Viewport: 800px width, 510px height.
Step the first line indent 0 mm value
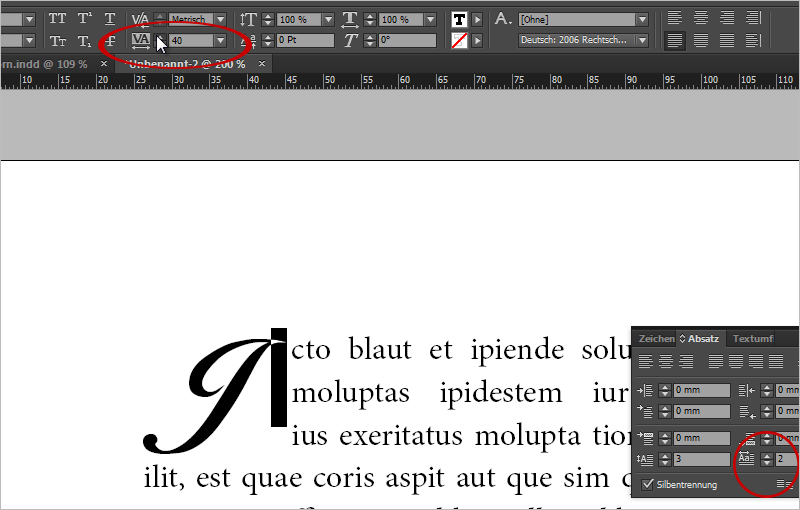point(664,411)
